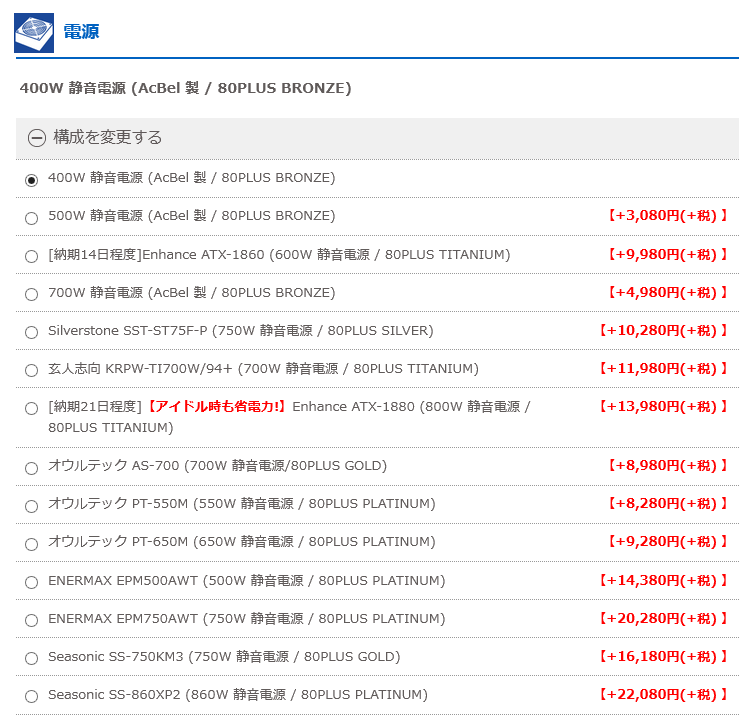Pick the 700W AcBel BRONZE power supply

coord(31,294)
